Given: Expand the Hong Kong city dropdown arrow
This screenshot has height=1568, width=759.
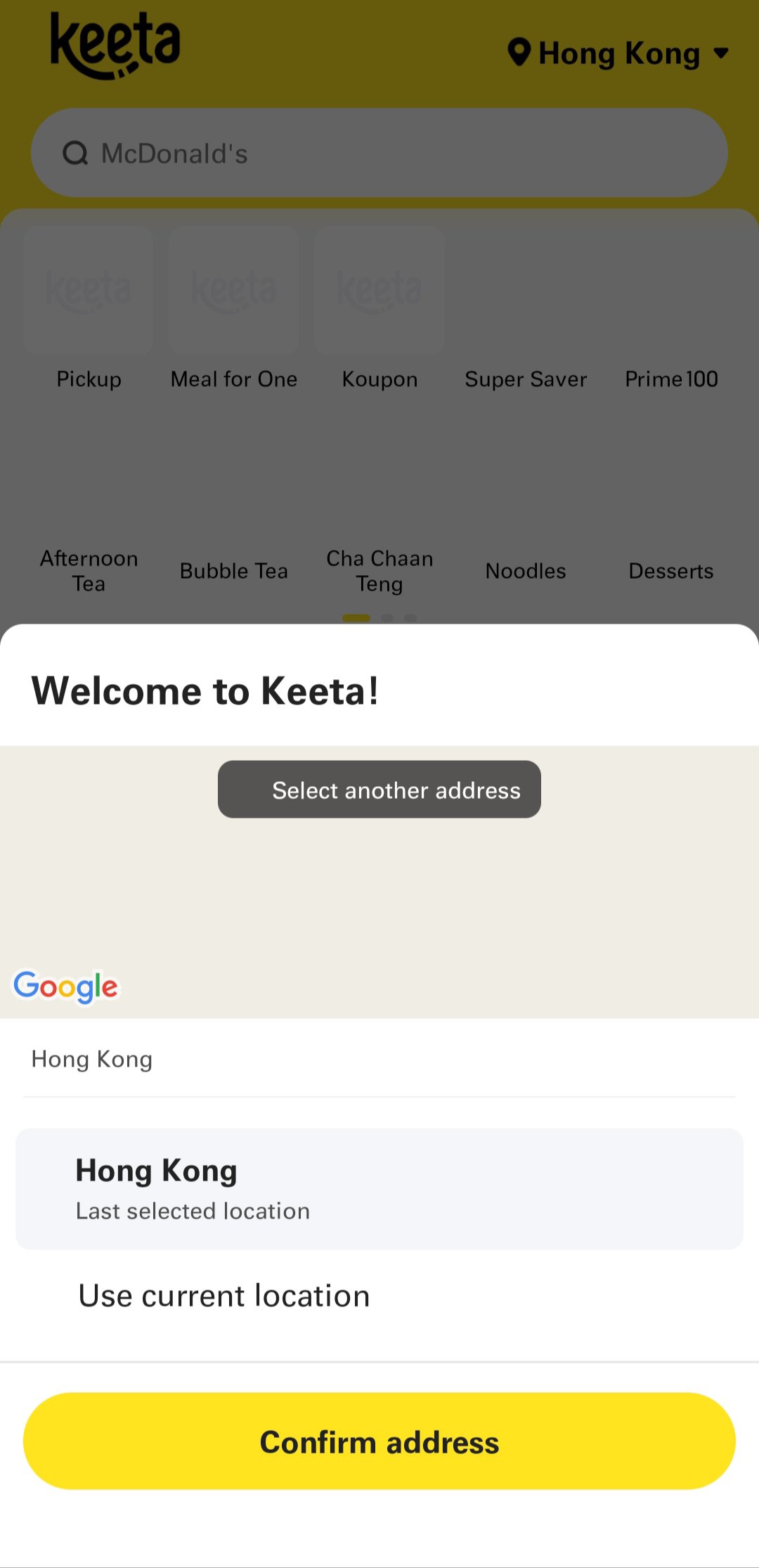Looking at the screenshot, I should 721,53.
